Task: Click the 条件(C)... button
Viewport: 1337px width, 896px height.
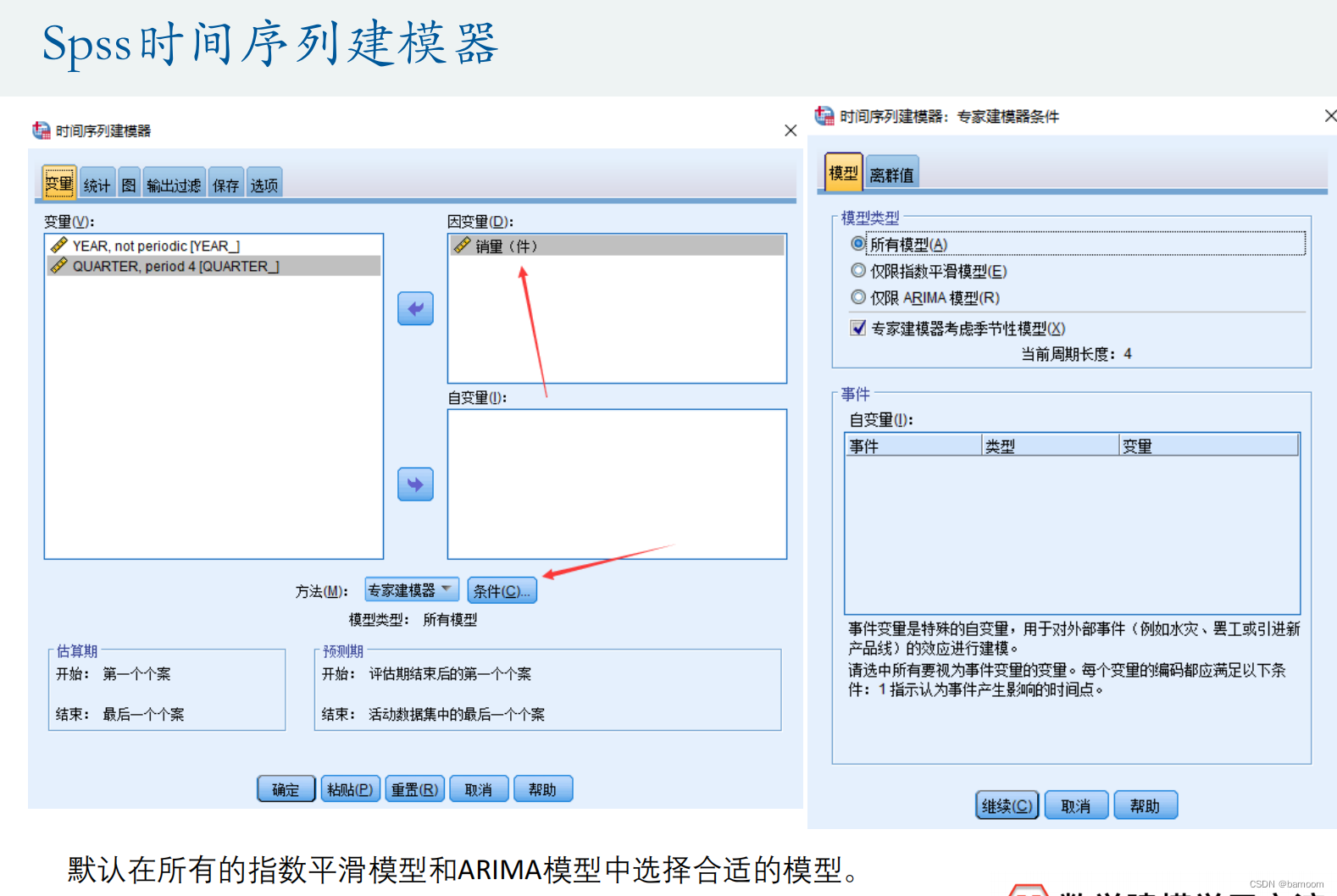Action: click(x=502, y=590)
